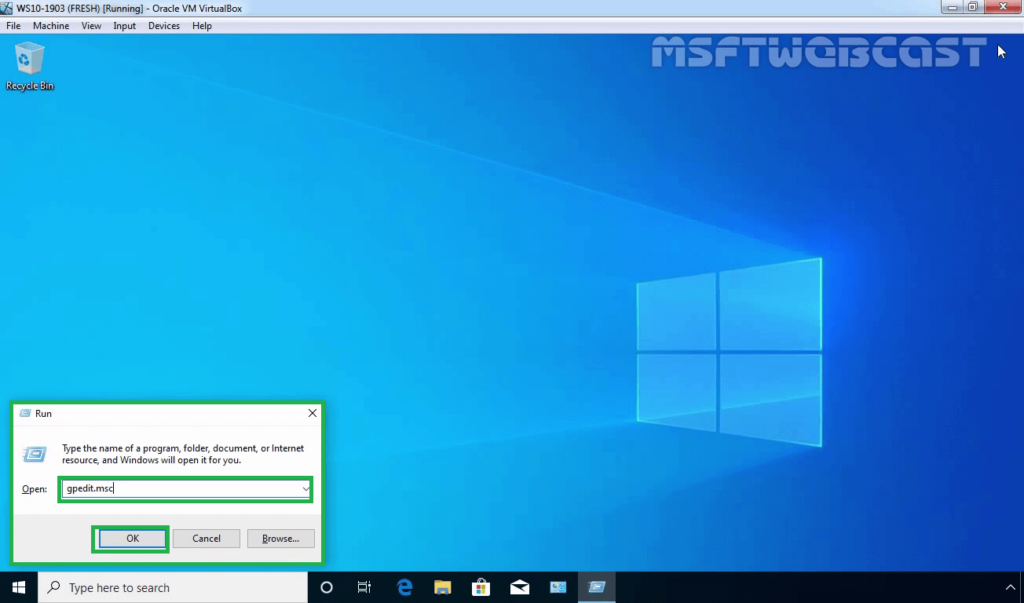Viewport: 1024px width, 603px height.
Task: Select the Run dialog taskbar icon
Action: (x=596, y=587)
